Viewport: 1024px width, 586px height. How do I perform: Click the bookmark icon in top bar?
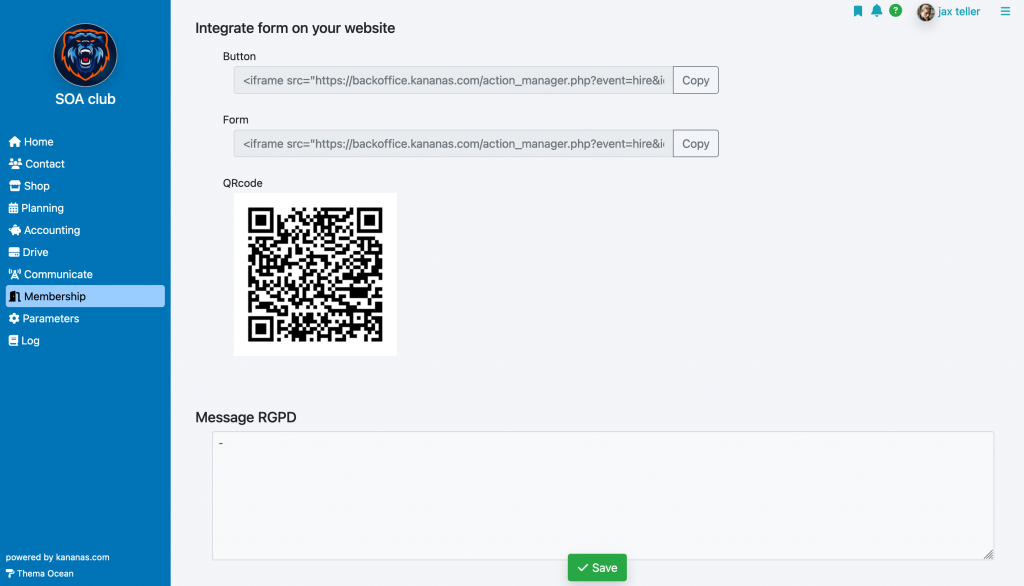[x=858, y=11]
